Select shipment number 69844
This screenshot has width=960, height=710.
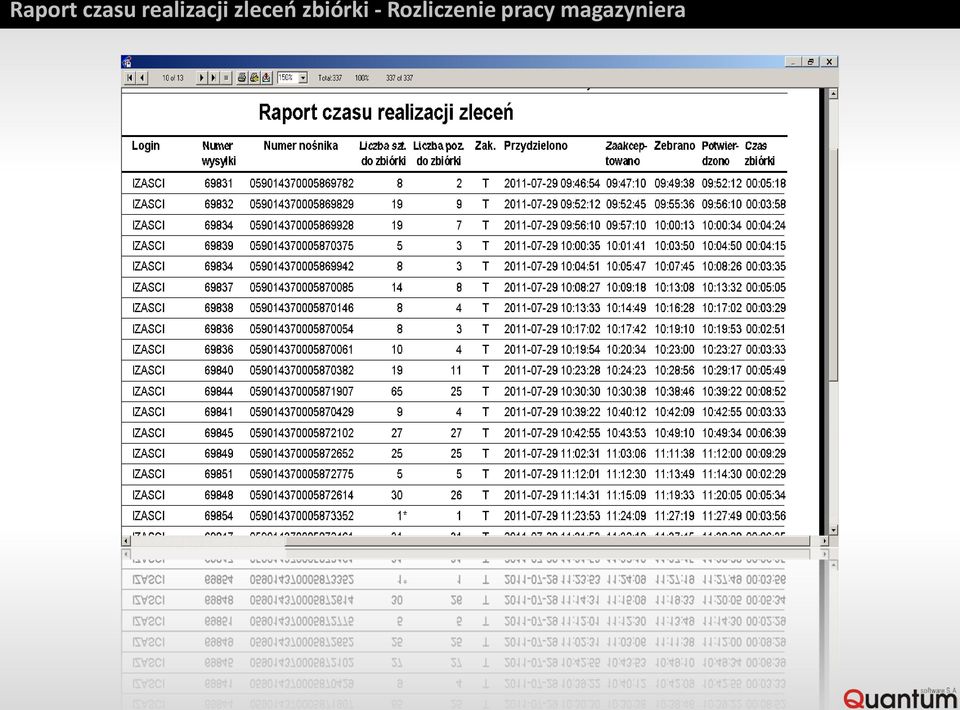tap(219, 392)
